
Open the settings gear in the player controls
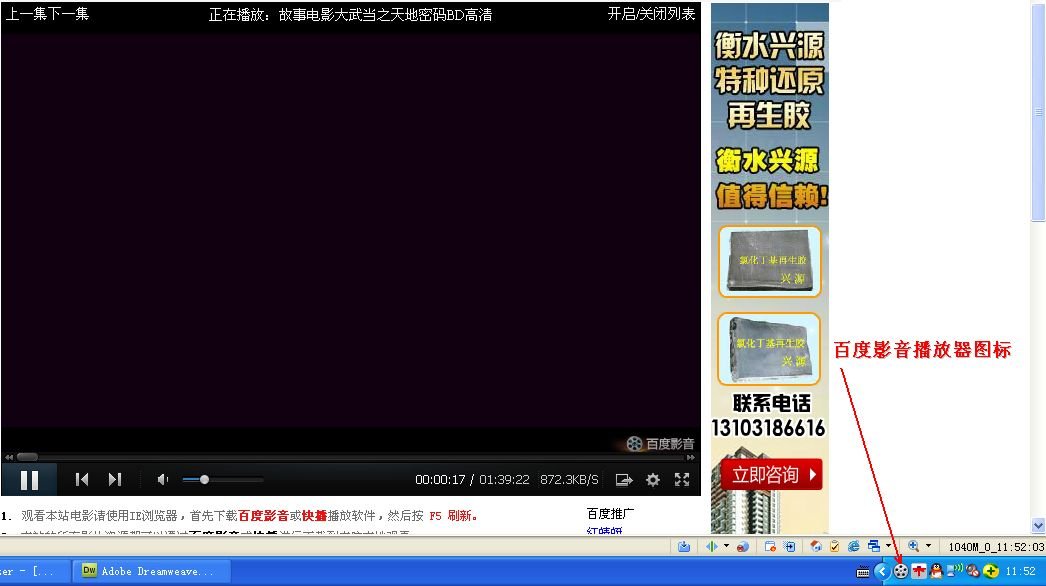[653, 480]
